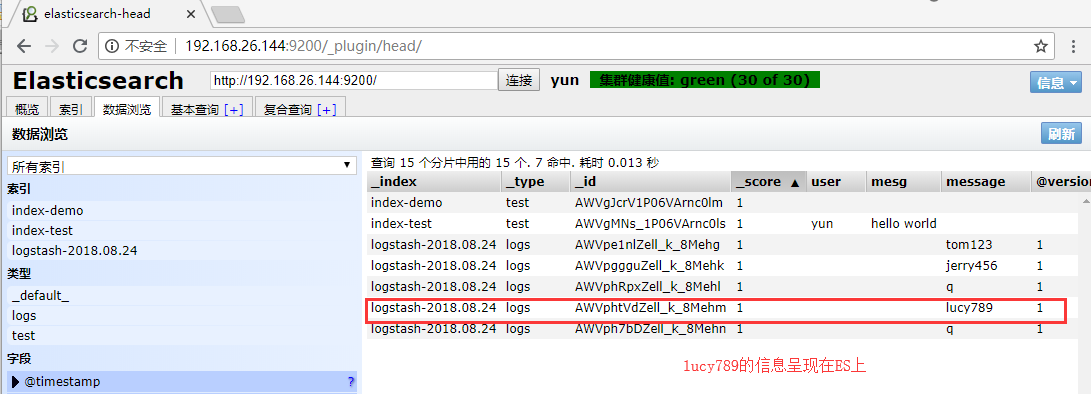Add a 复合查询 tab via [+]
This screenshot has width=1091, height=394.
(x=326, y=110)
